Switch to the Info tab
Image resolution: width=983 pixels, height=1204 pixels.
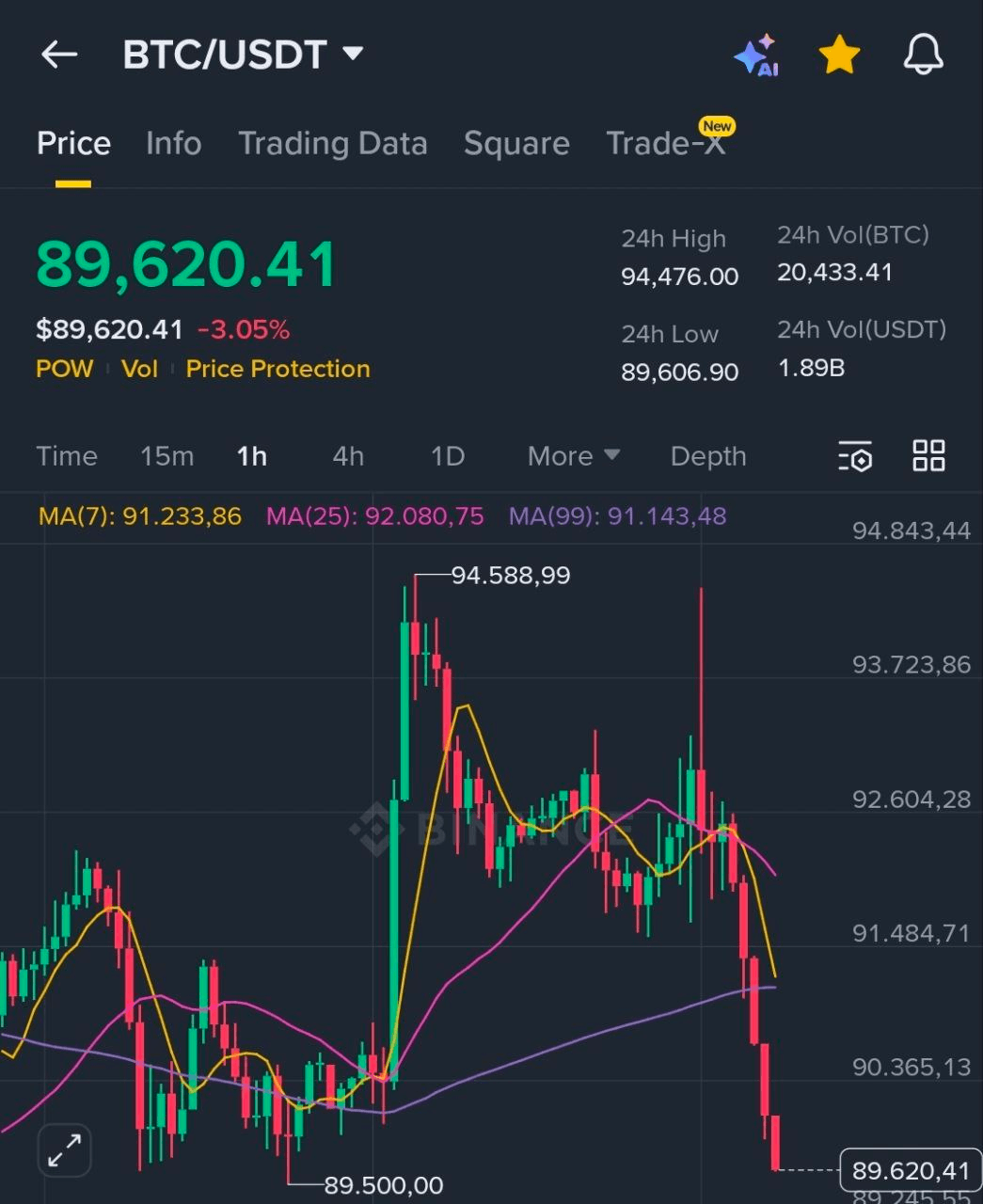pyautogui.click(x=173, y=144)
